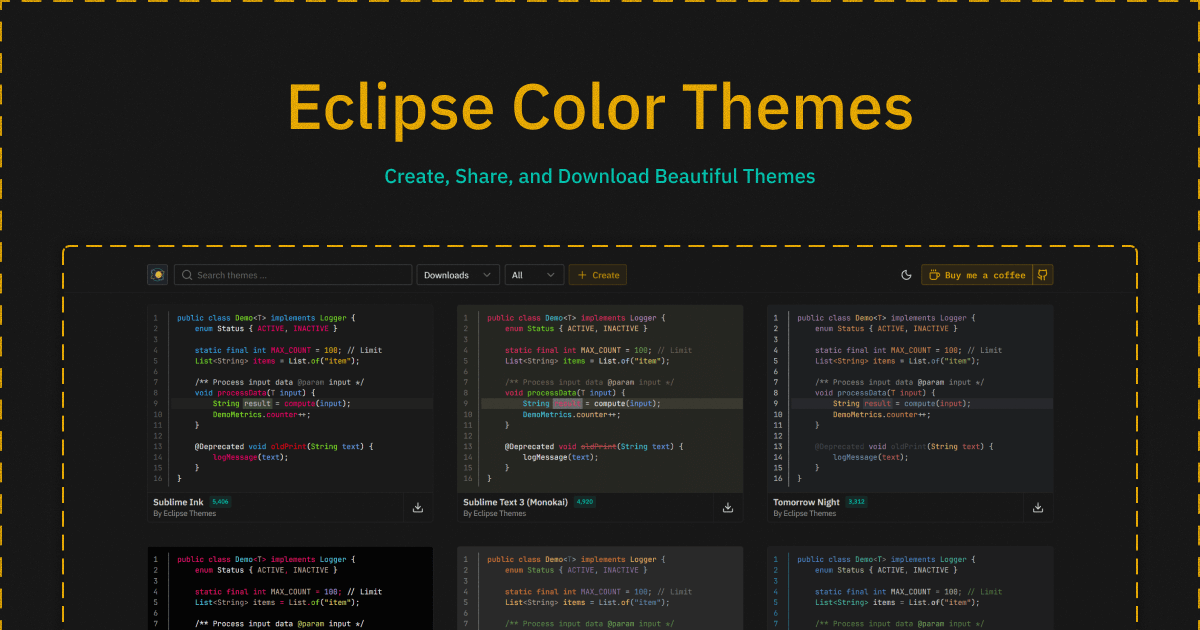Download the Sublime Ink theme via its download icon
This screenshot has height=630, width=1200.
click(x=417, y=507)
